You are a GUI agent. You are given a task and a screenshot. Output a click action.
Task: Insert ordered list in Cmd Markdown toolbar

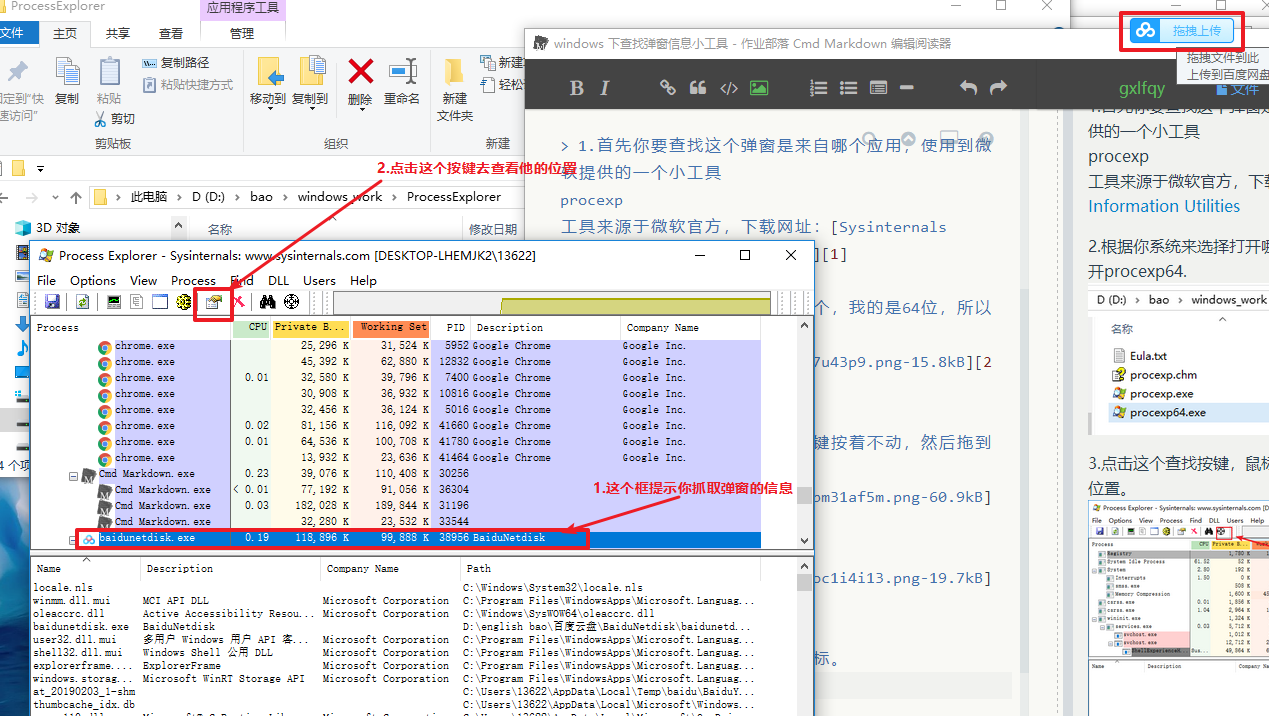[819, 88]
